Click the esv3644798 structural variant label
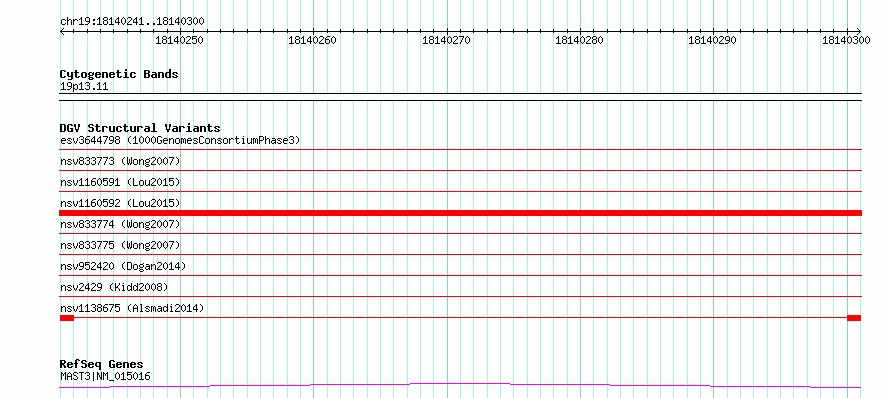This screenshot has height=398, width=890. click(x=180, y=140)
